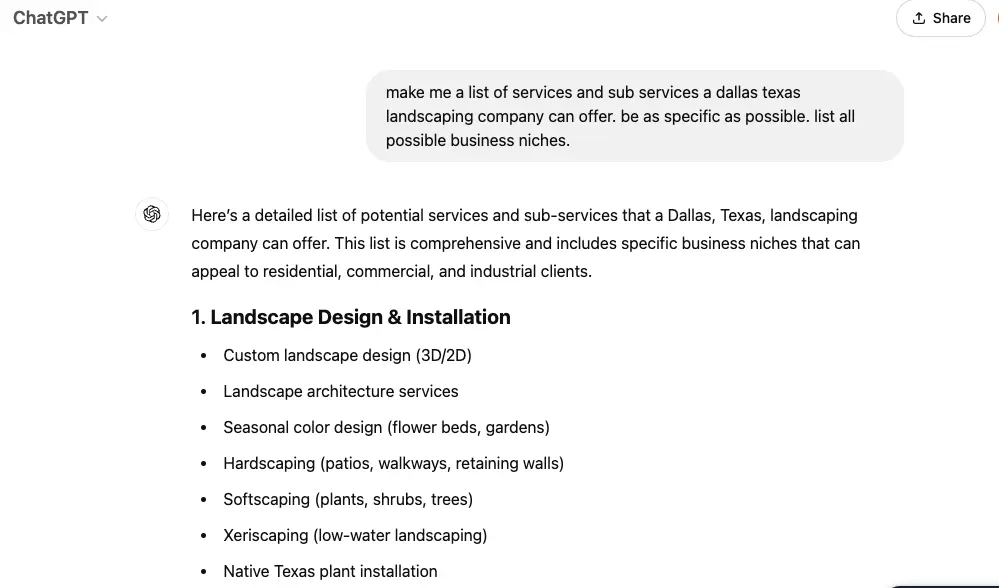
Task: Click the upload arrow icon inside Share button
Action: (x=917, y=18)
